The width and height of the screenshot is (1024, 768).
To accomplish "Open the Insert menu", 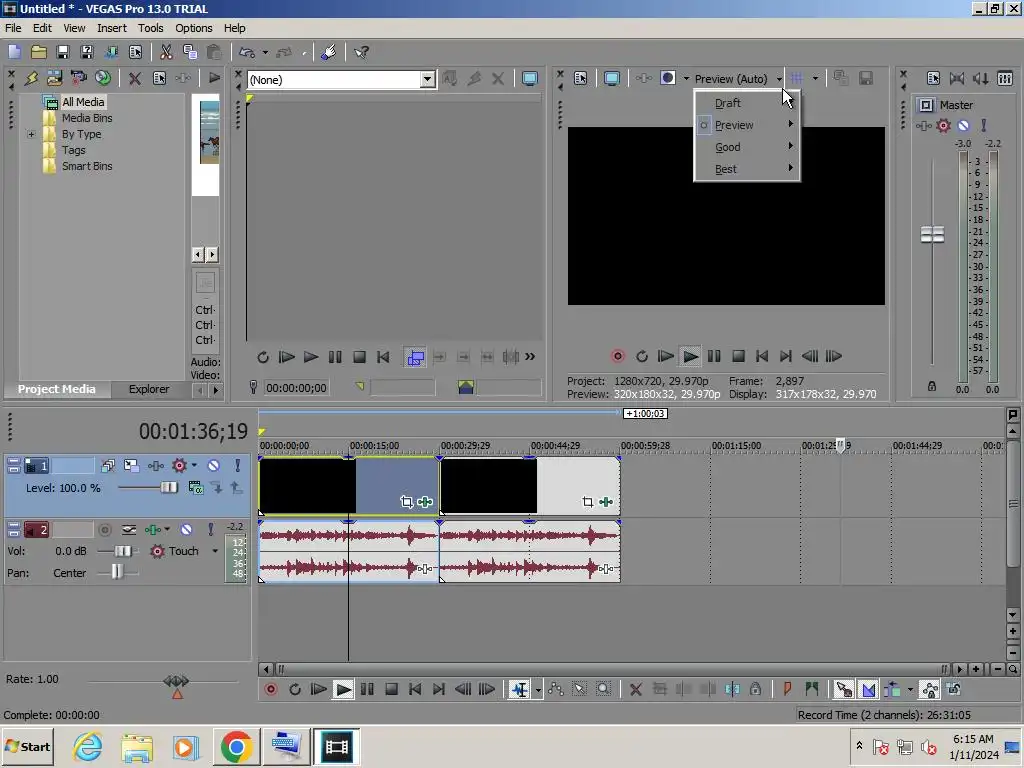I will click(x=112, y=28).
